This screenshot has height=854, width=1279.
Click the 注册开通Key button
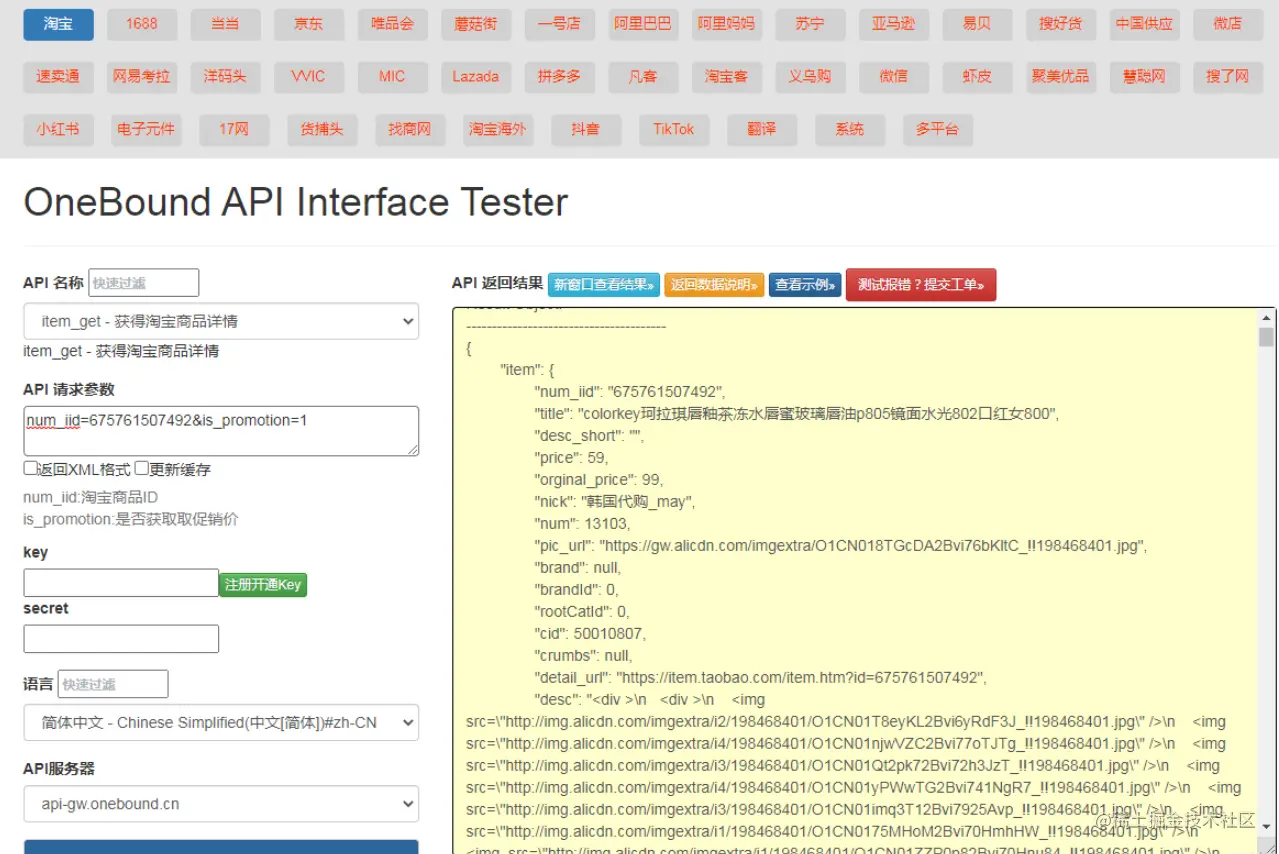263,585
